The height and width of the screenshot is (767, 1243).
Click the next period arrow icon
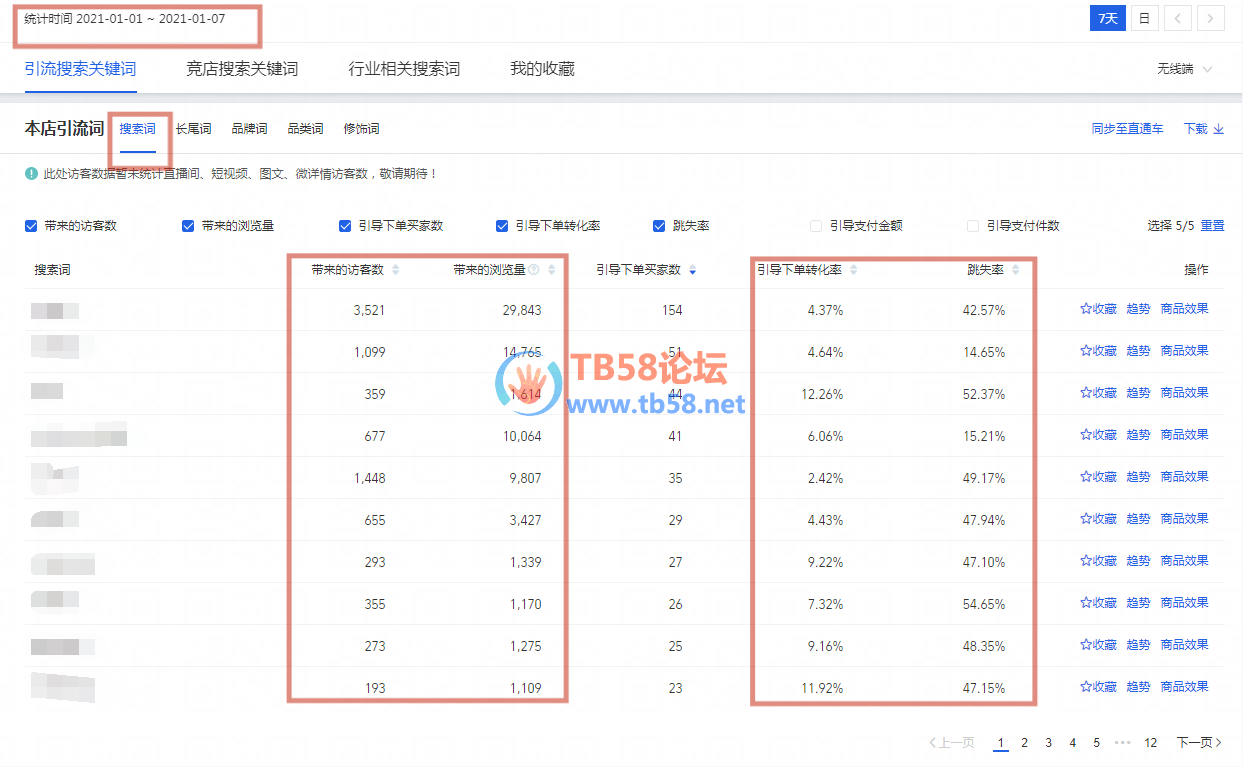click(1211, 18)
